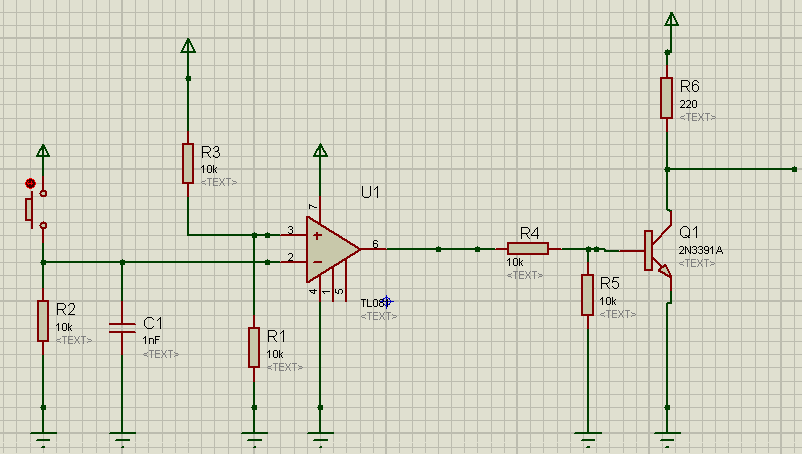Click the 1nF value of C1
Image resolution: width=802 pixels, height=454 pixels.
click(x=151, y=340)
